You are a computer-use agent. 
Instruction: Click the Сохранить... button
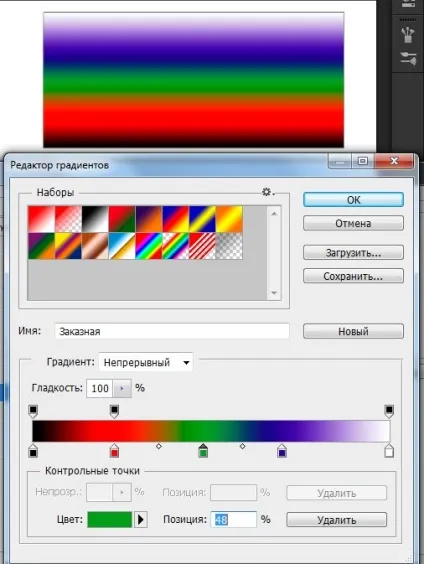(x=353, y=276)
